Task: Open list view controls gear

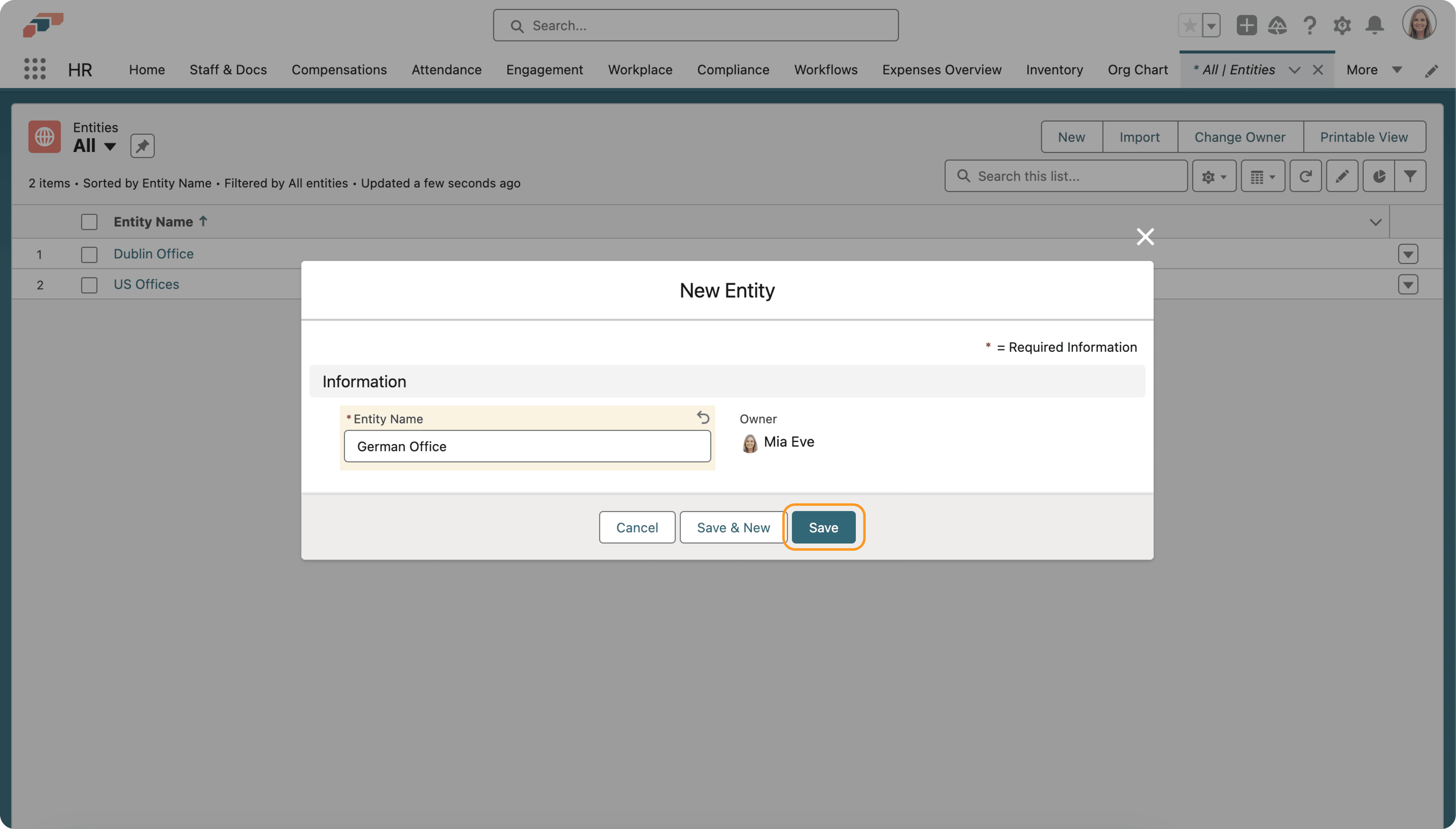Action: pyautogui.click(x=1213, y=176)
